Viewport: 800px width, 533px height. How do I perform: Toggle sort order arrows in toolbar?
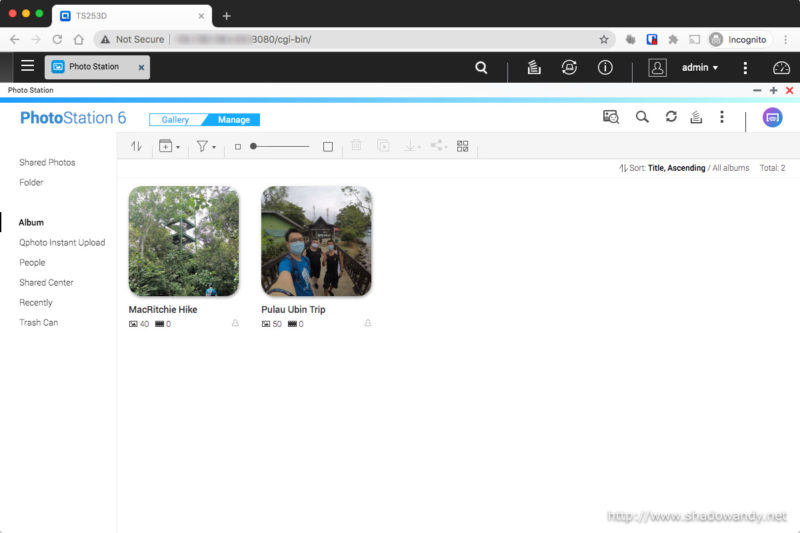coord(136,146)
